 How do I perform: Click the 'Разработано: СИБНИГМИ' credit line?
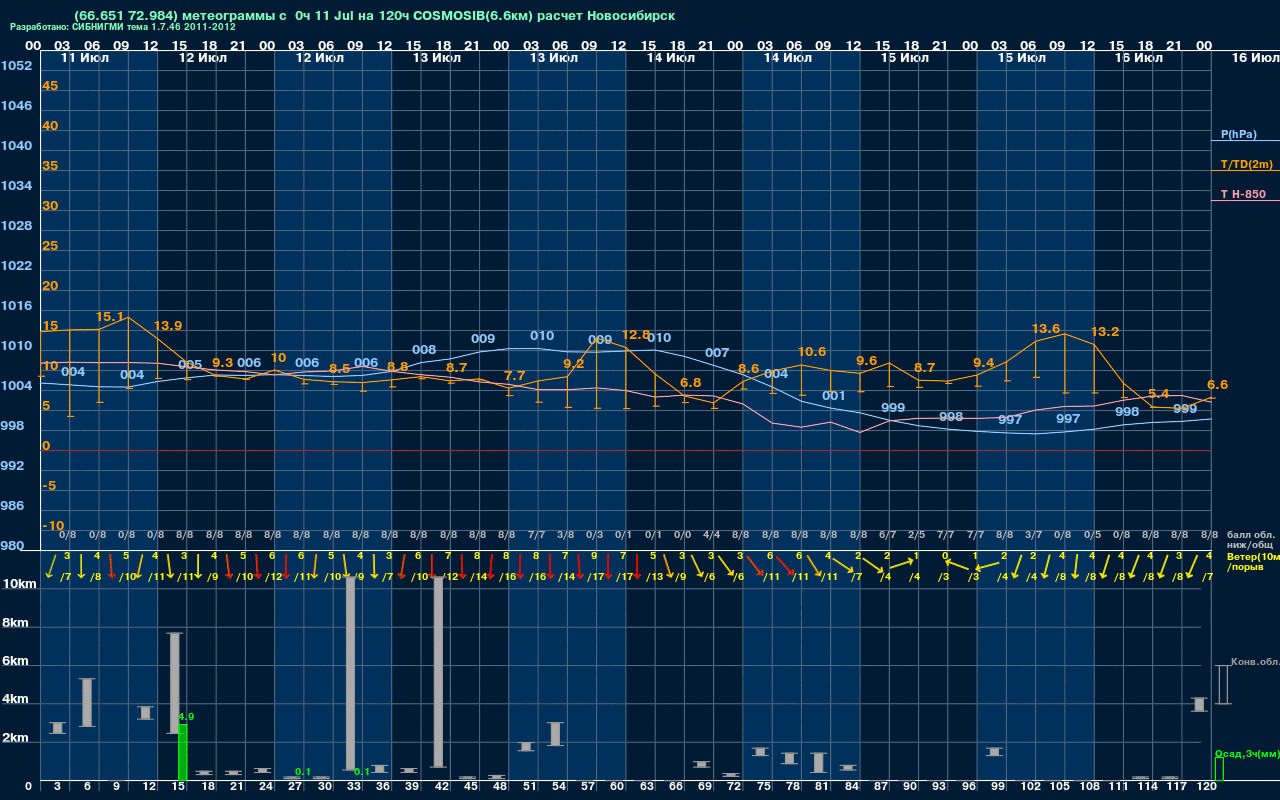click(123, 27)
